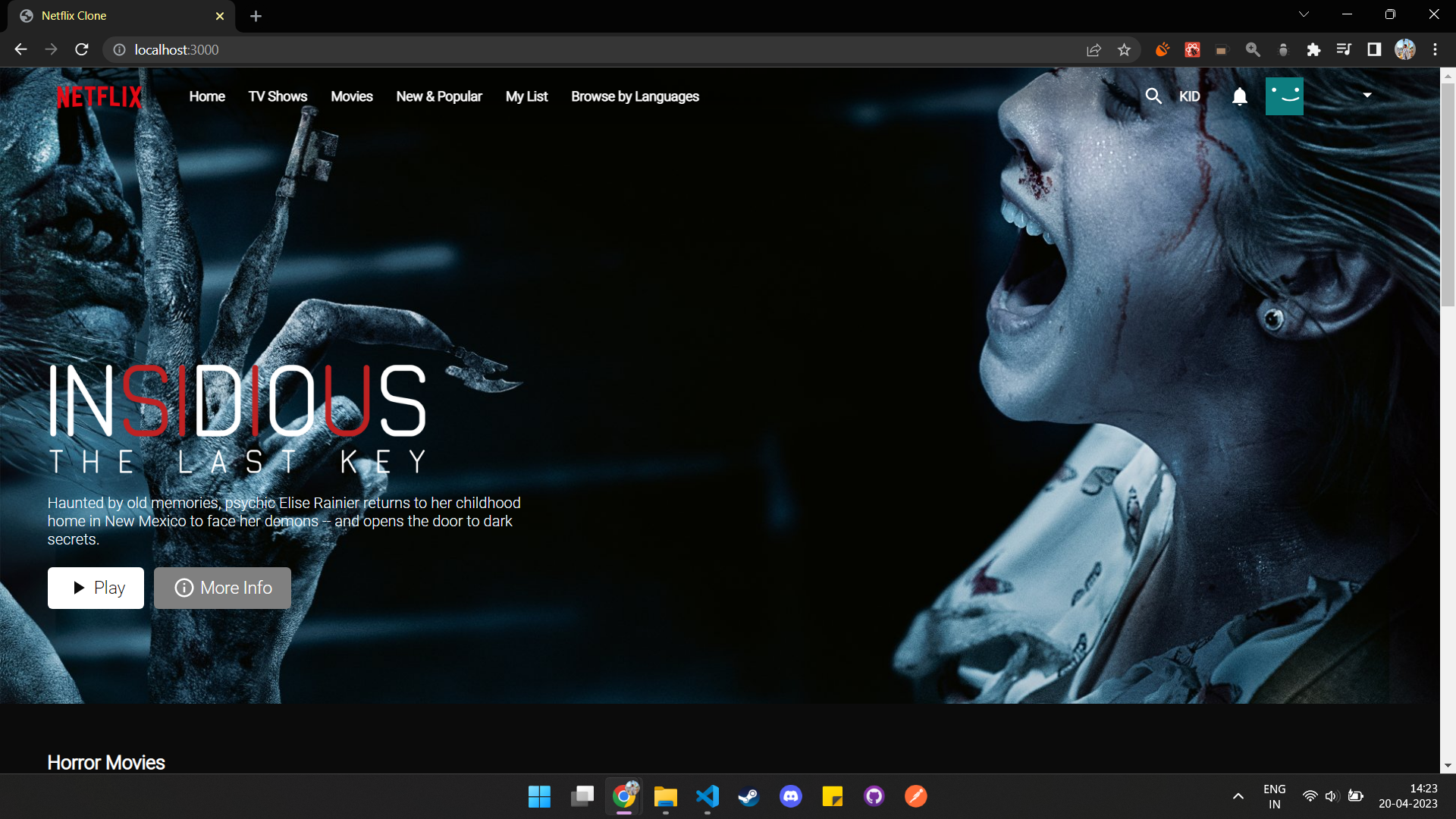Open Visual Studio Code from the taskbar
Image resolution: width=1456 pixels, height=819 pixels.
[707, 796]
